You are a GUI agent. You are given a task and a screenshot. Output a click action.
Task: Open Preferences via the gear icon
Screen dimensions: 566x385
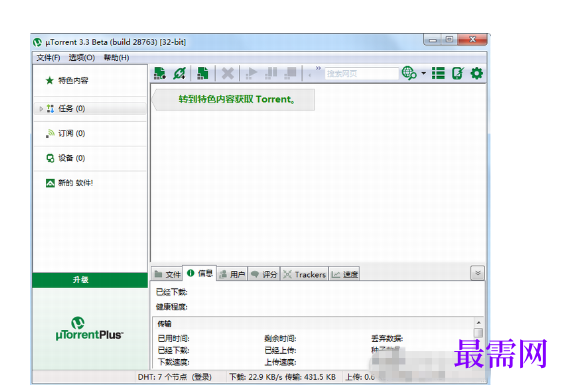[476, 73]
